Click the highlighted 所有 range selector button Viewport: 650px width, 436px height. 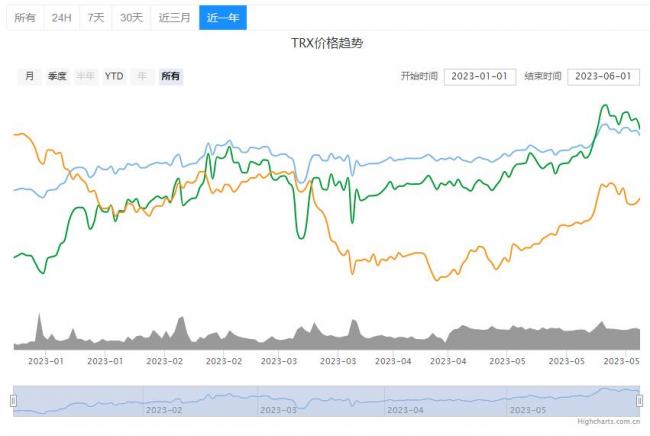[x=171, y=76]
